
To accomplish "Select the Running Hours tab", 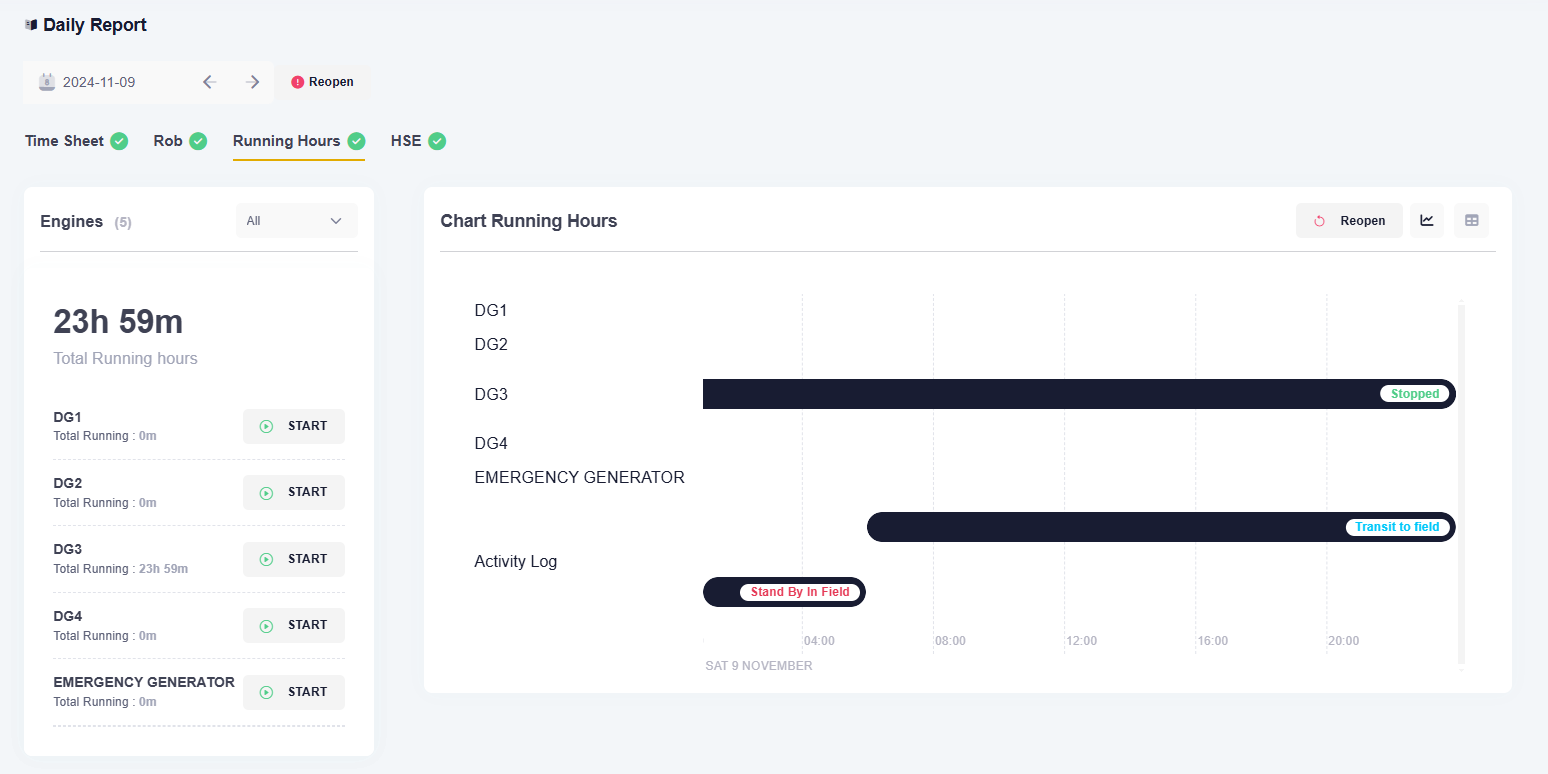I will (x=286, y=141).
